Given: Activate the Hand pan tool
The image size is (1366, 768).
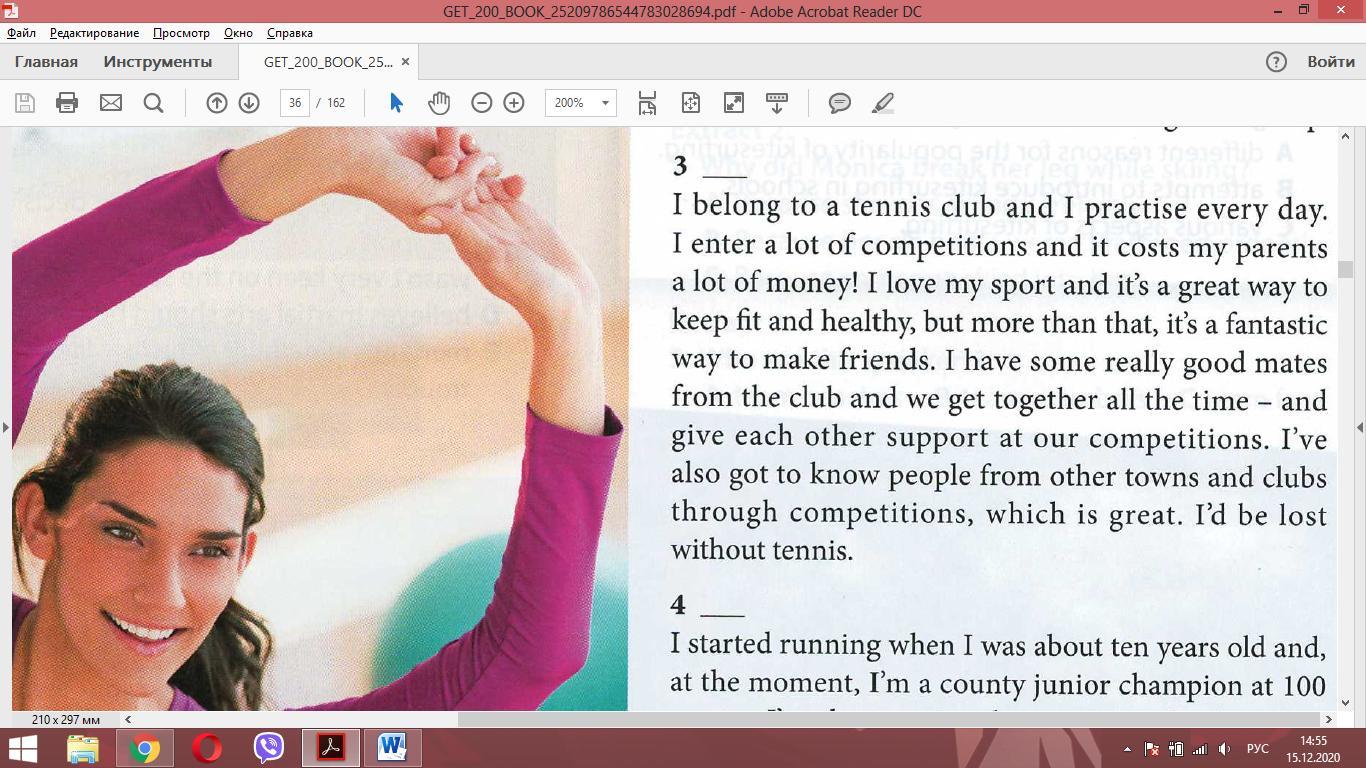Looking at the screenshot, I should point(439,103).
